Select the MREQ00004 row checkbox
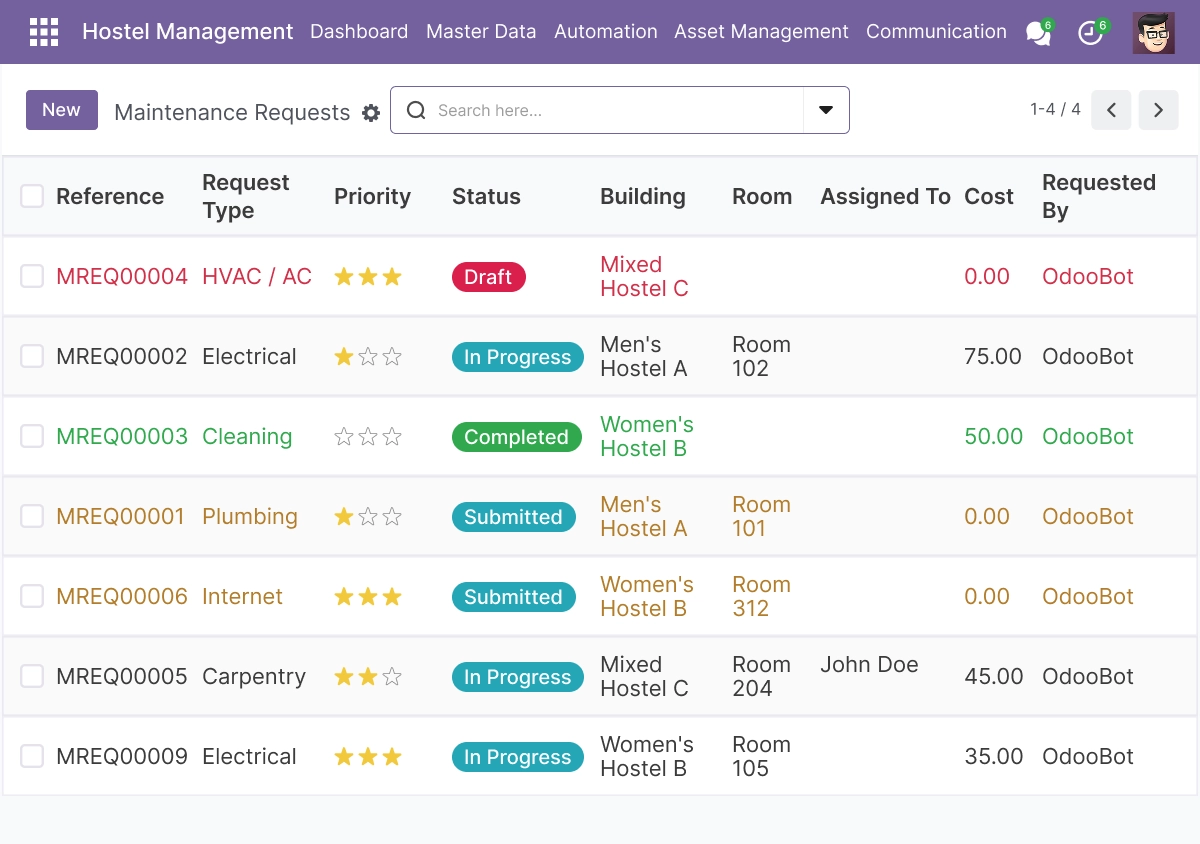Screen dimensions: 1200x844 (x=32, y=276)
